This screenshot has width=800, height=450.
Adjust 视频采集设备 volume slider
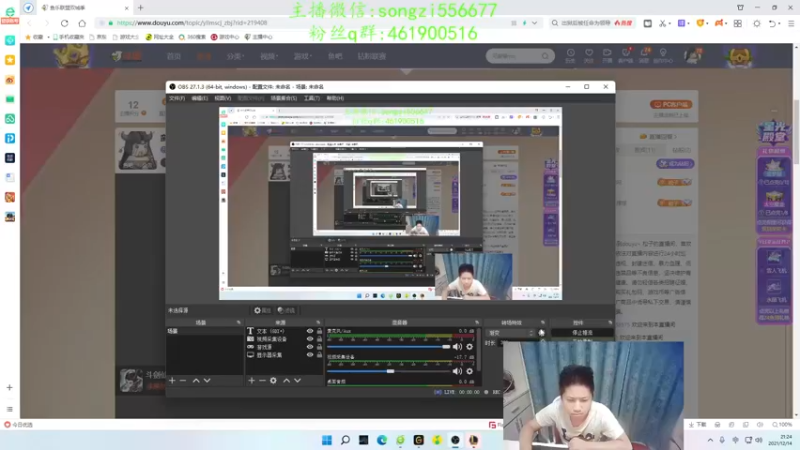[x=389, y=371]
